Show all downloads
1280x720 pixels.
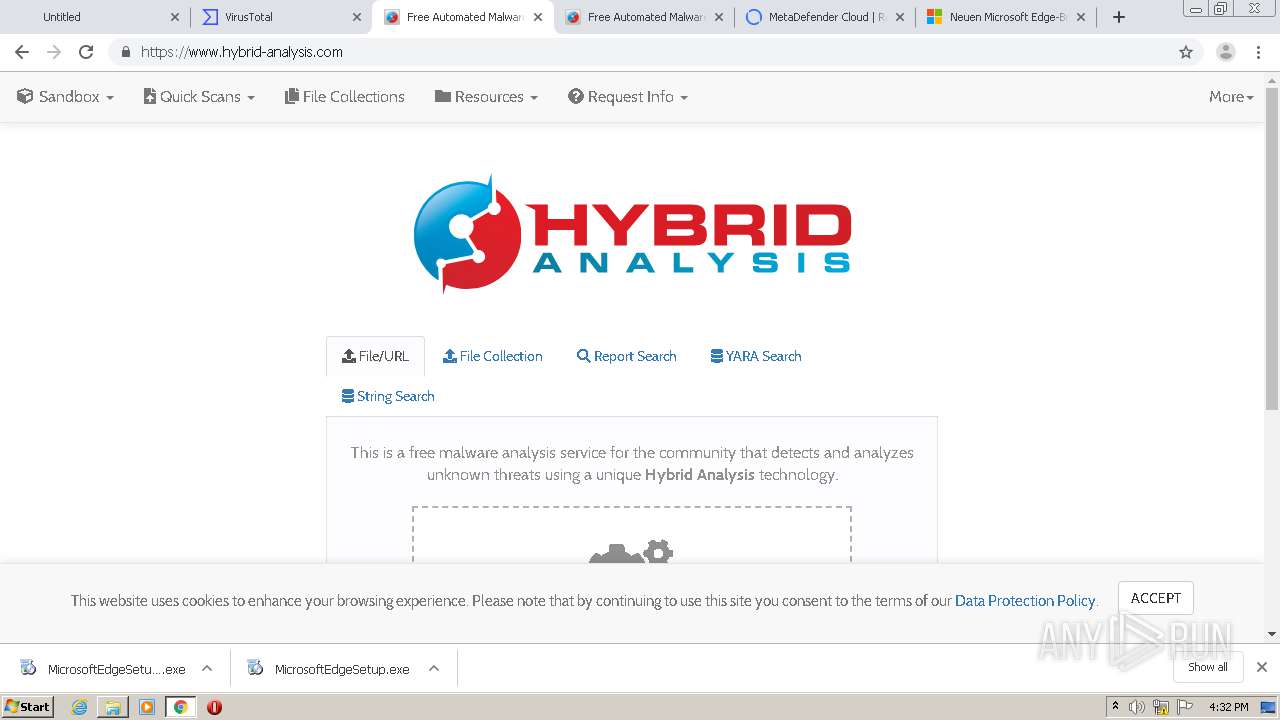(1208, 667)
